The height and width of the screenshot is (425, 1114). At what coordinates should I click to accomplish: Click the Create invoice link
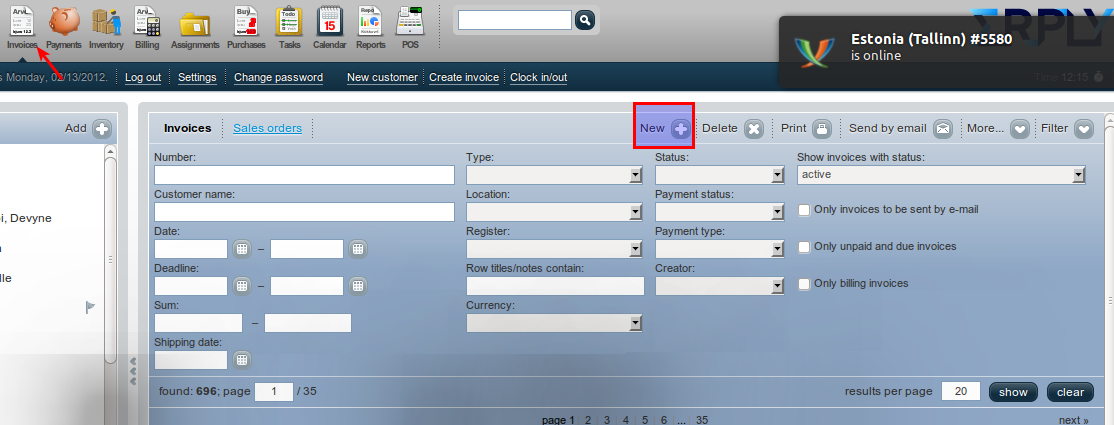click(464, 77)
